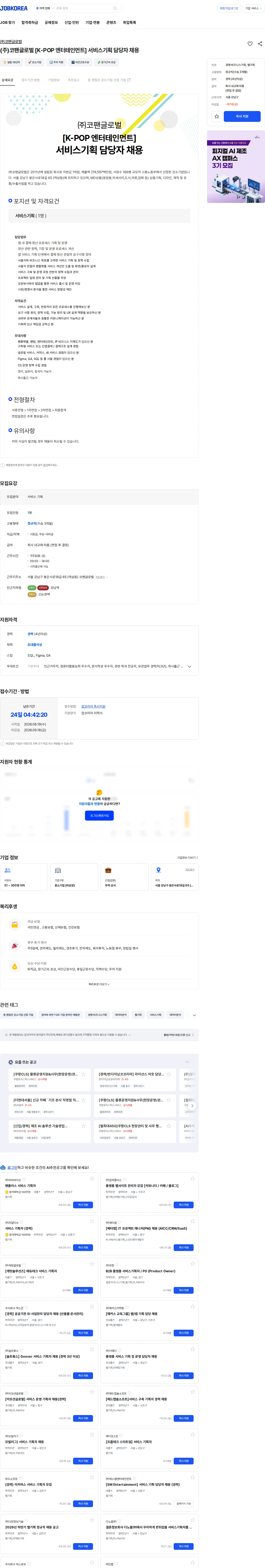Click the share icon beside job title

pos(260,44)
